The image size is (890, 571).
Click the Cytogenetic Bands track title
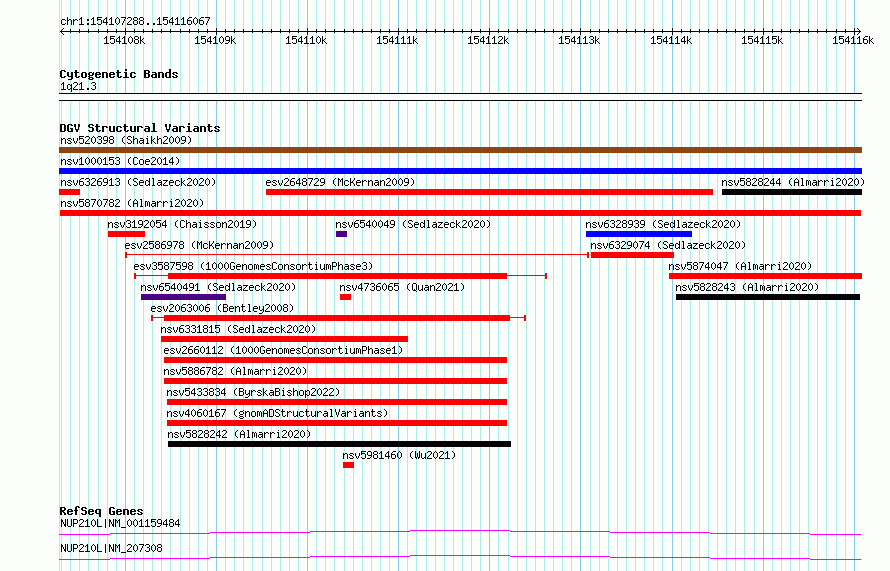tap(119, 74)
